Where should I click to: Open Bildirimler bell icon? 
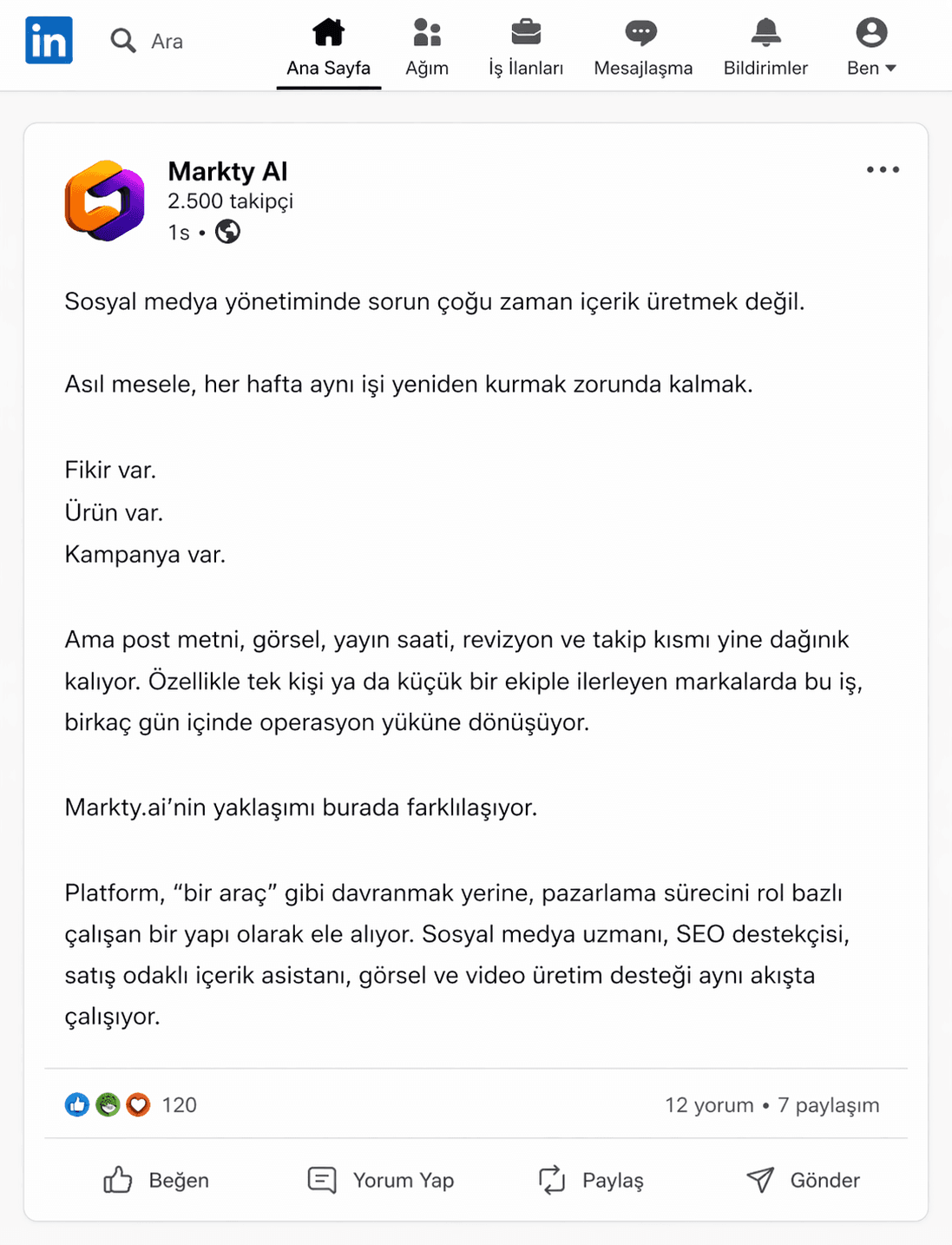click(x=765, y=32)
